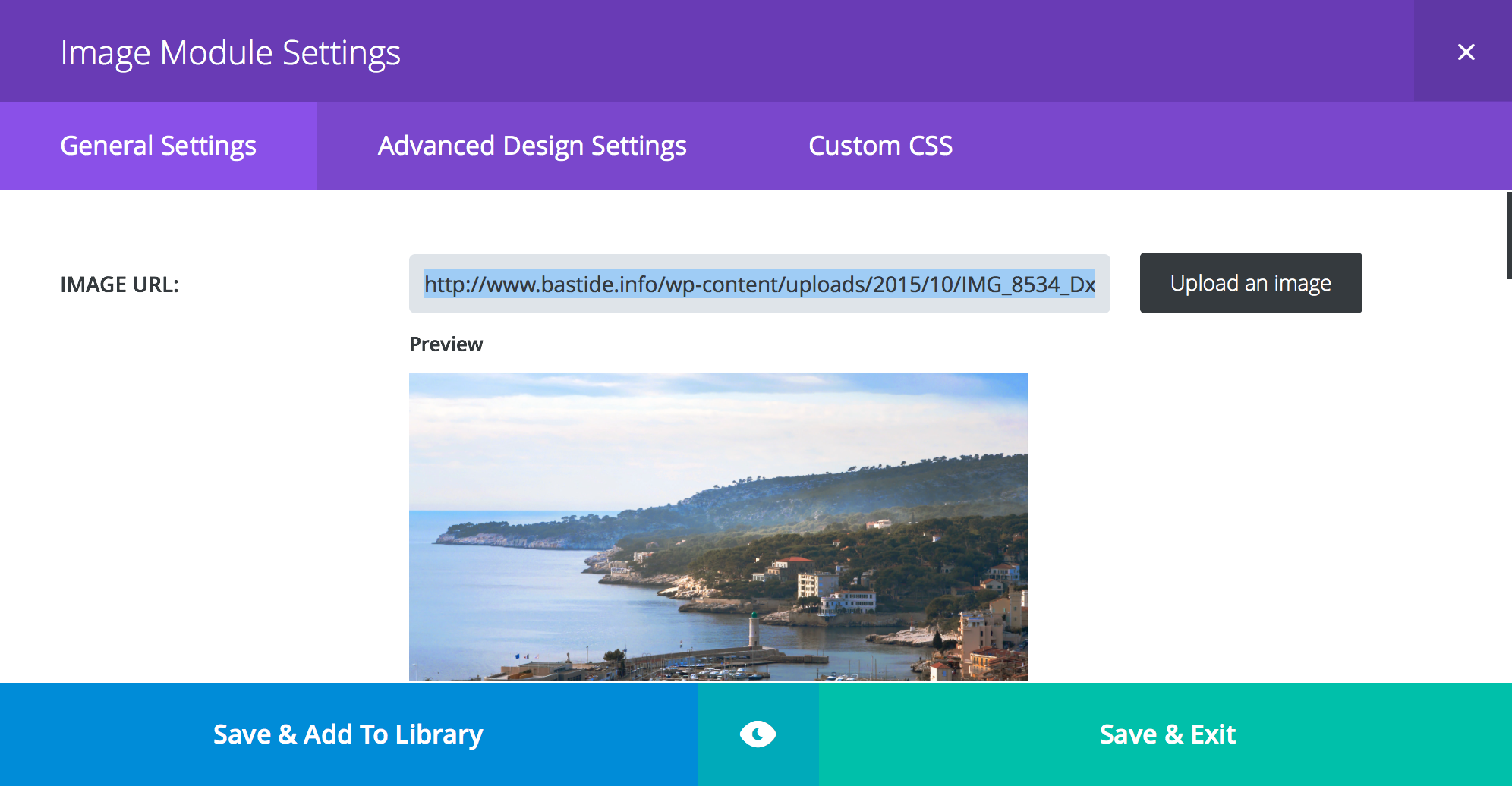Screen dimensions: 1512x786
Task: Click the IMAGE URL label
Action: click(119, 285)
